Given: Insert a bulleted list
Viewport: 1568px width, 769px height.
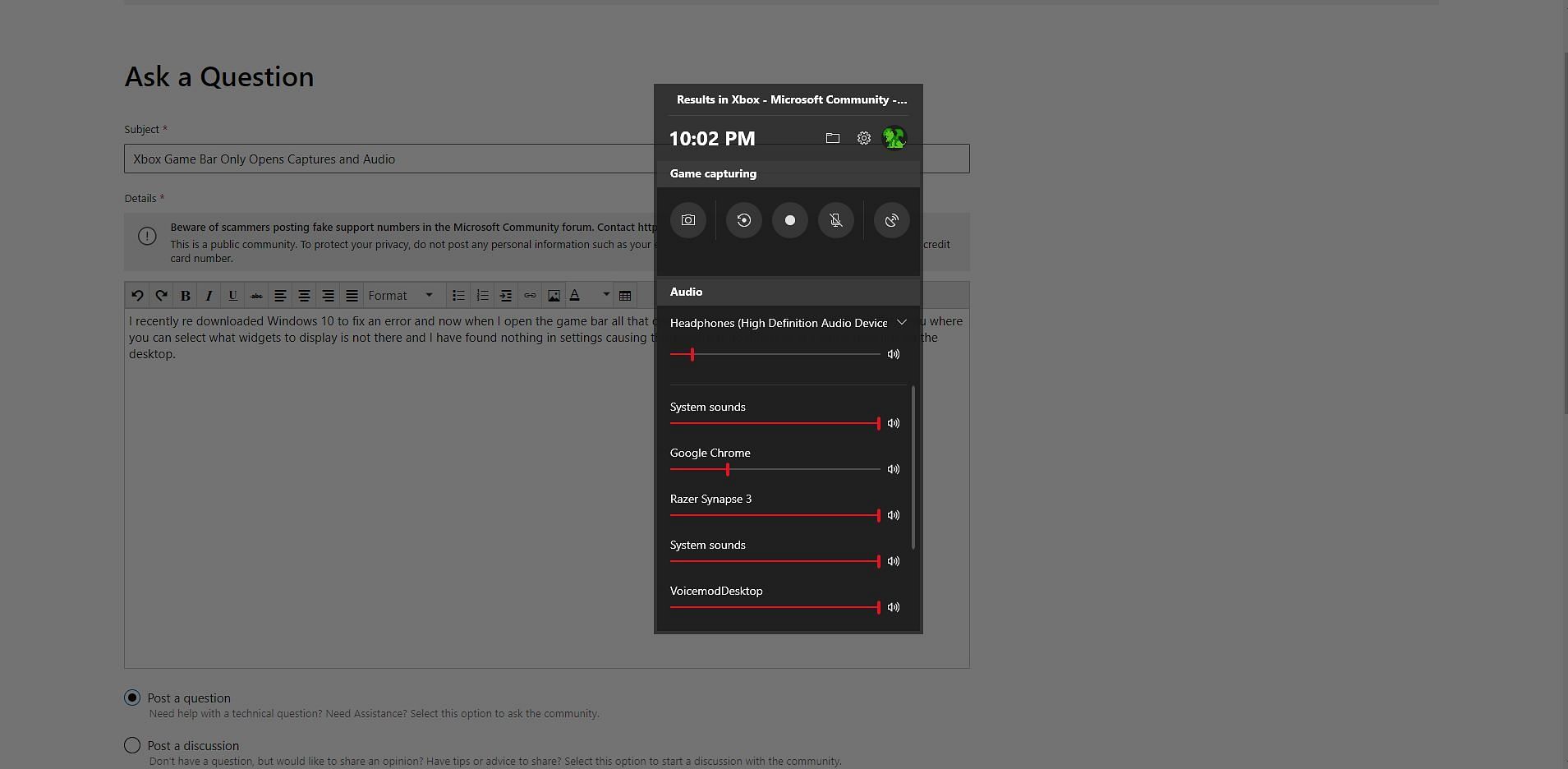Looking at the screenshot, I should (458, 296).
